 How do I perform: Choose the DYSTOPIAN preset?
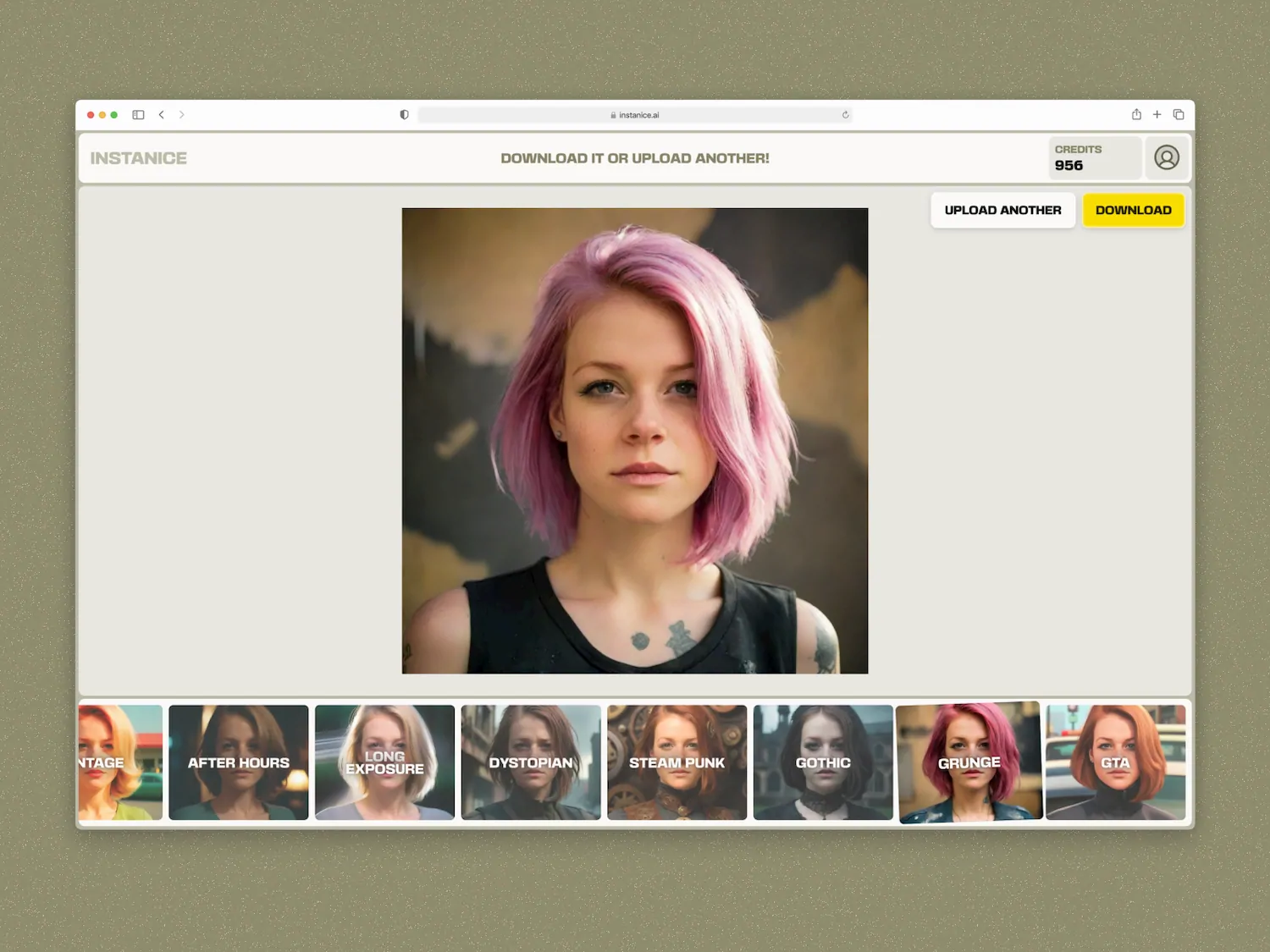click(x=531, y=762)
